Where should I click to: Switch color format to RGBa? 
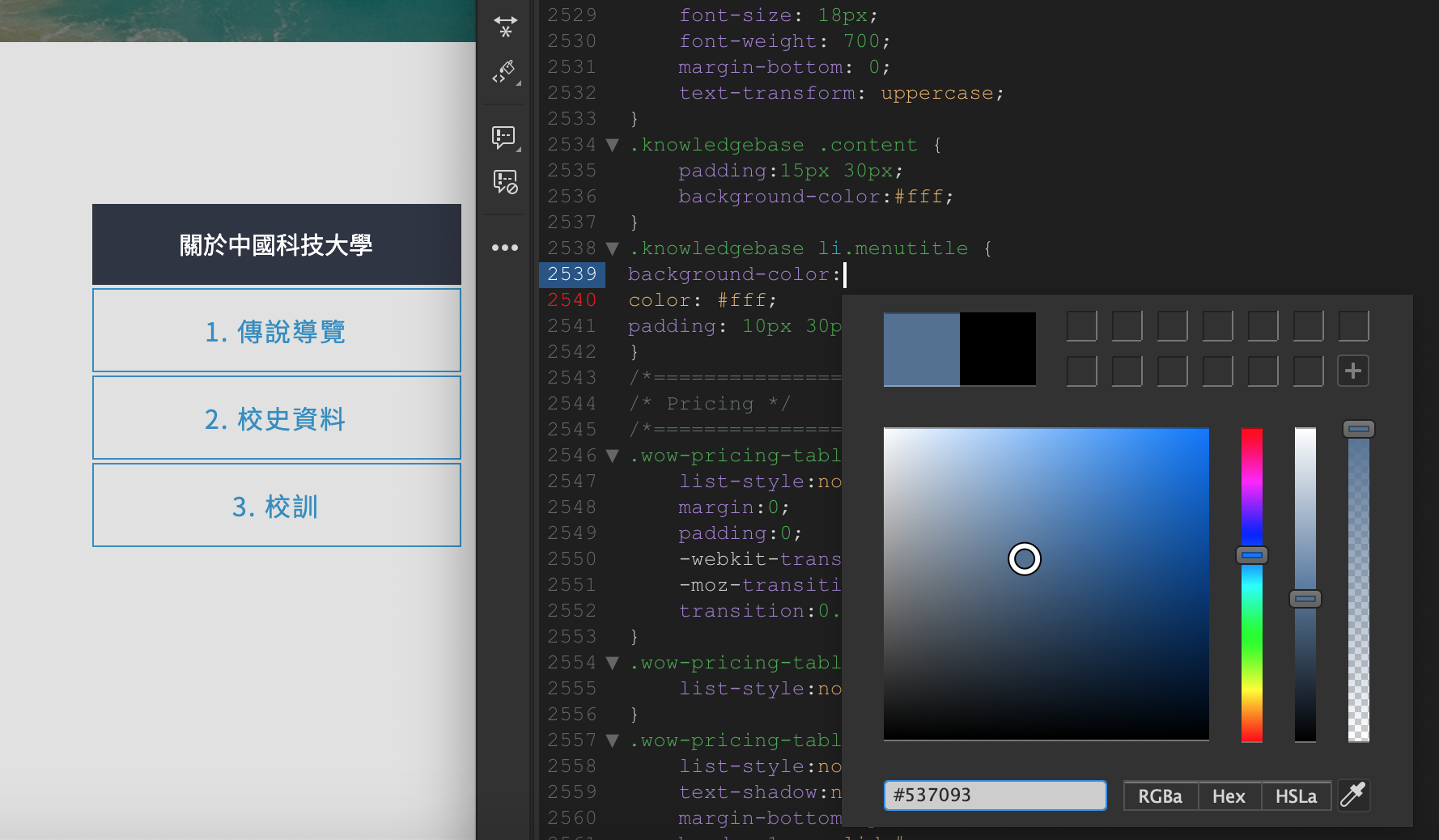1160,796
